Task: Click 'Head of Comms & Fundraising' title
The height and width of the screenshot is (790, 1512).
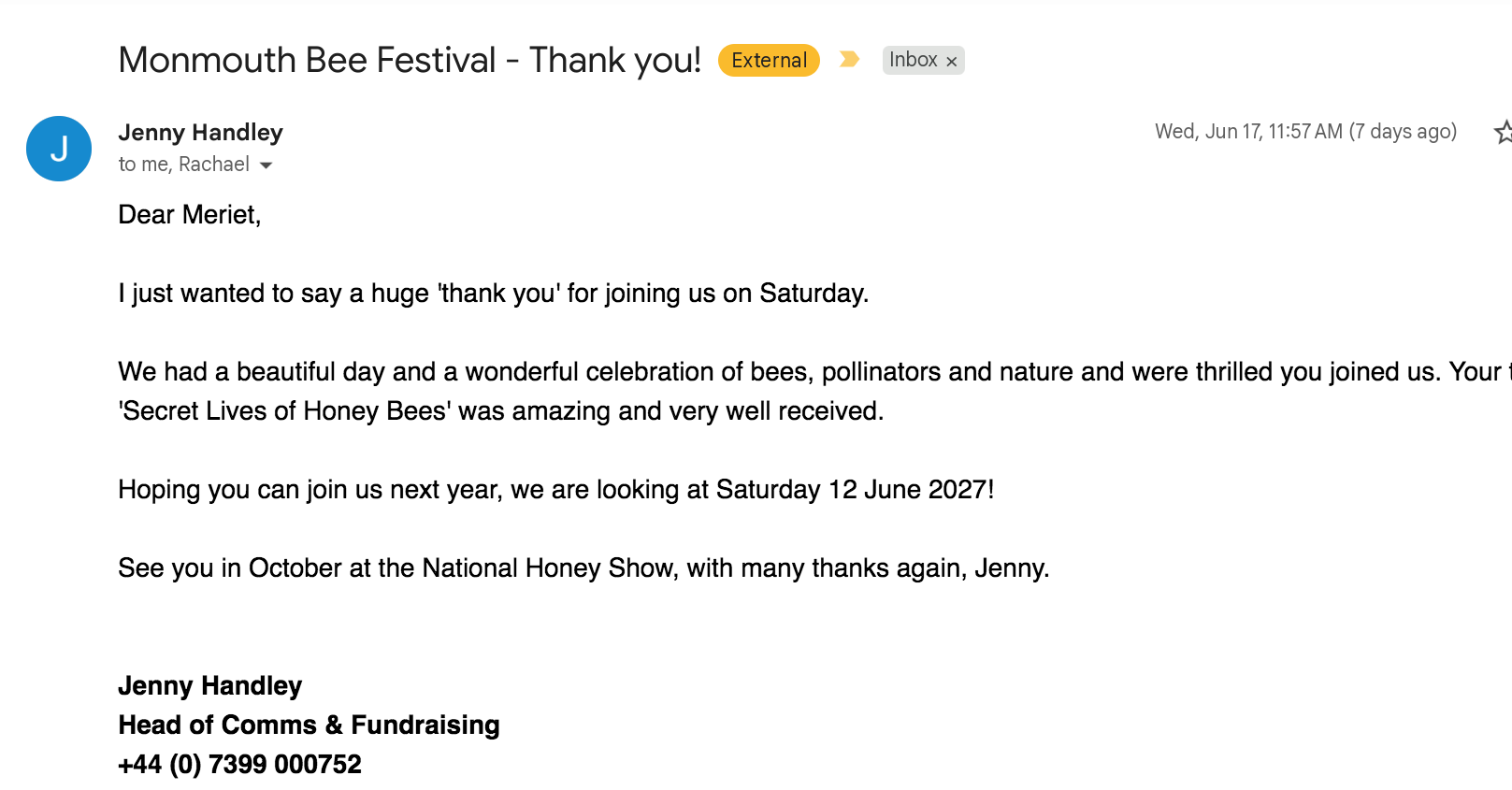Action: pyautogui.click(x=309, y=725)
